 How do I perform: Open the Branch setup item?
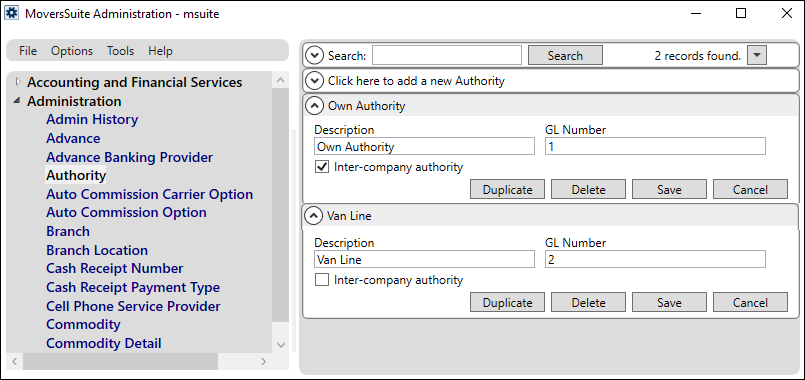pyautogui.click(x=68, y=231)
